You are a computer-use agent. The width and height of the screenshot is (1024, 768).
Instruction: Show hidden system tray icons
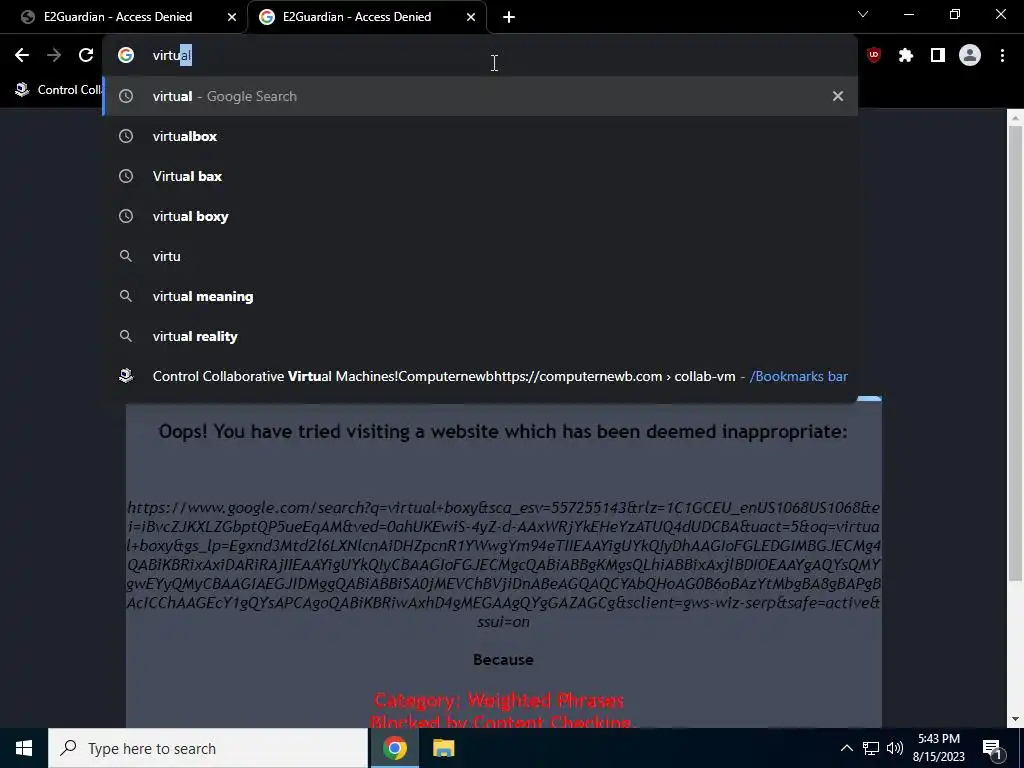846,748
